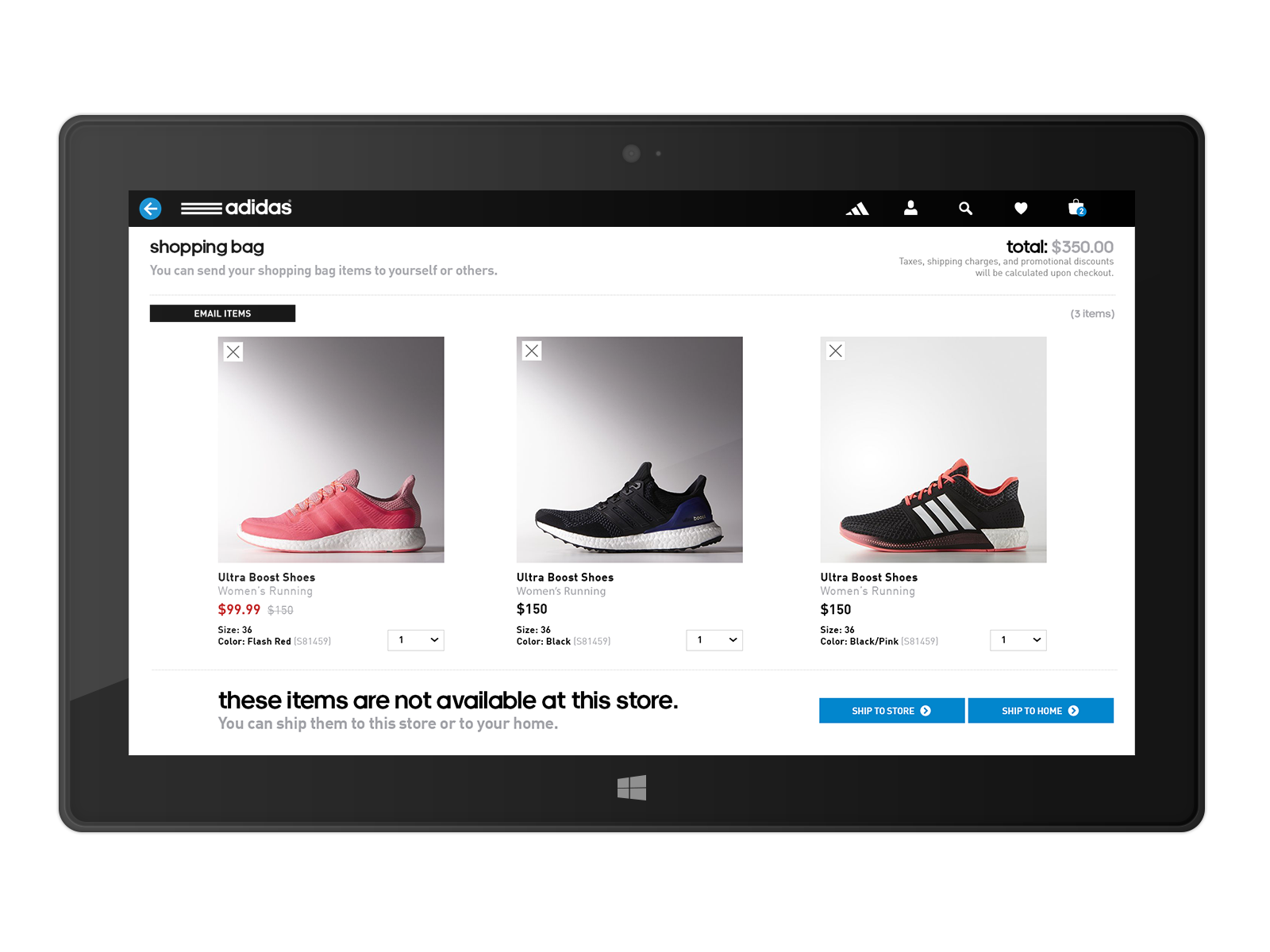1270x952 pixels.
Task: Click the Color: Black/Pink label
Action: [x=860, y=642]
